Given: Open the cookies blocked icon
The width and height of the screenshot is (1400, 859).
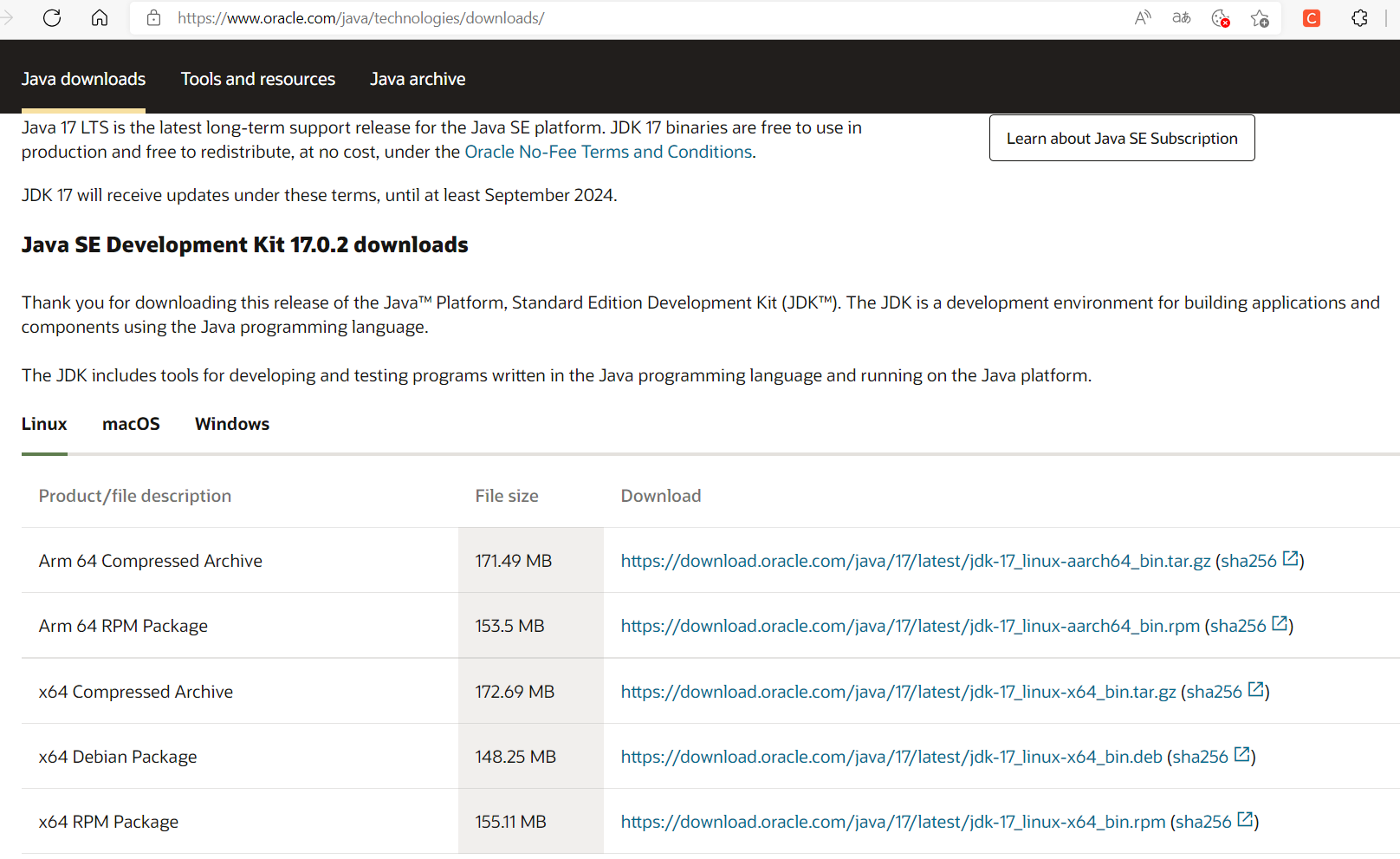Looking at the screenshot, I should 1221,18.
